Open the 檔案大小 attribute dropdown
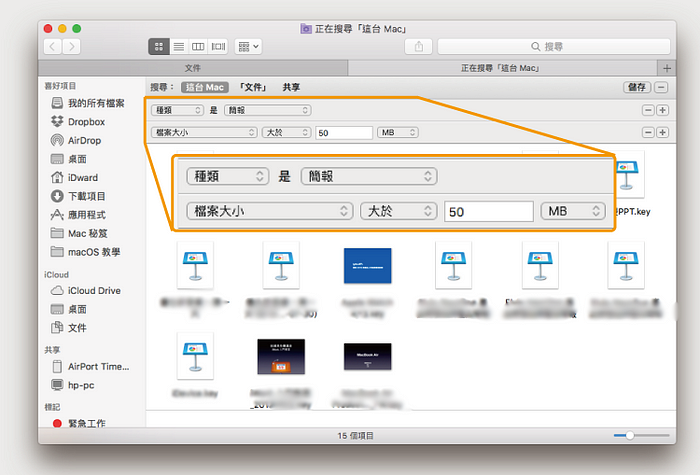This screenshot has width=700, height=475. (204, 133)
